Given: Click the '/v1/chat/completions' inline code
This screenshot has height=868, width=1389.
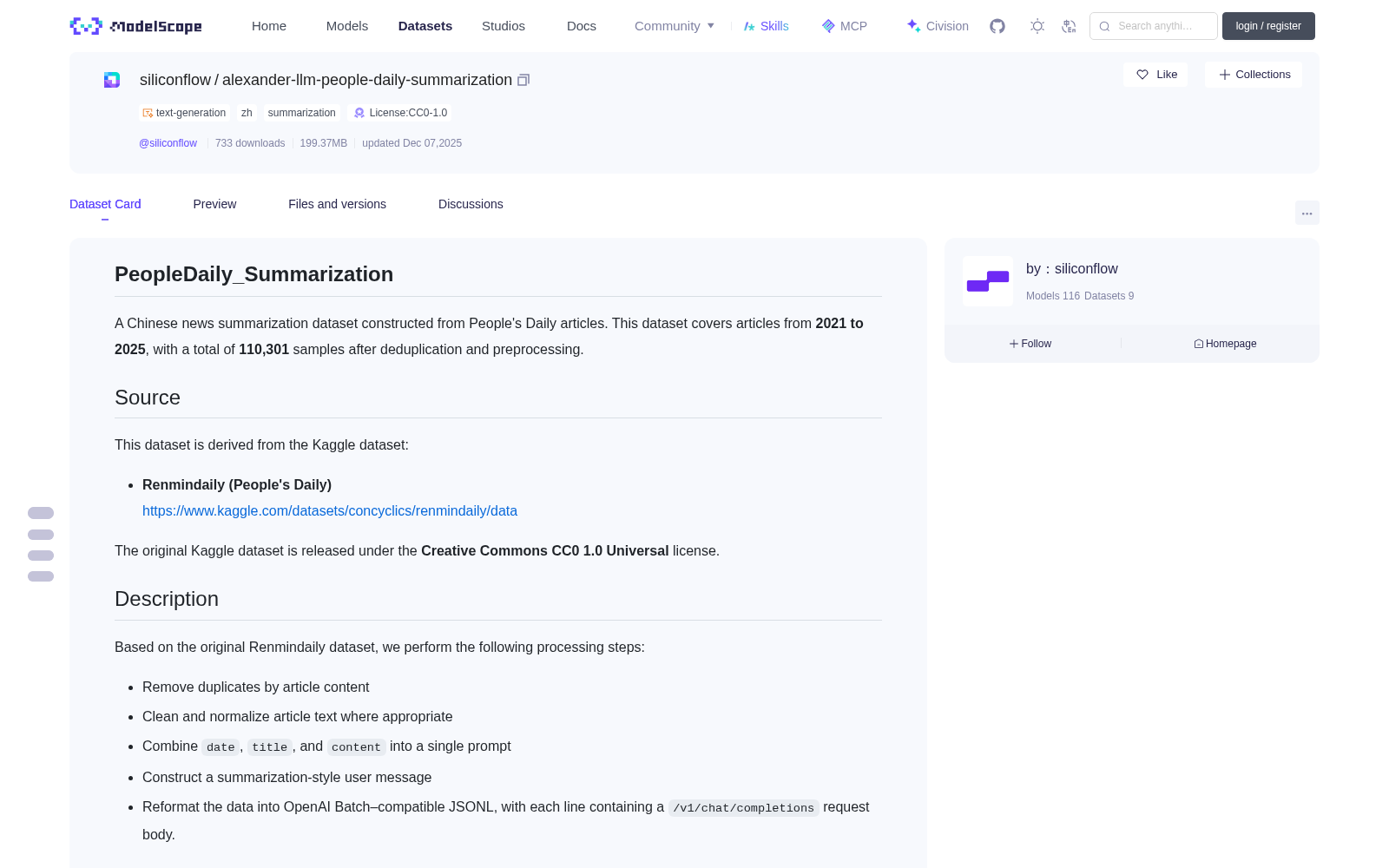Looking at the screenshot, I should [743, 808].
